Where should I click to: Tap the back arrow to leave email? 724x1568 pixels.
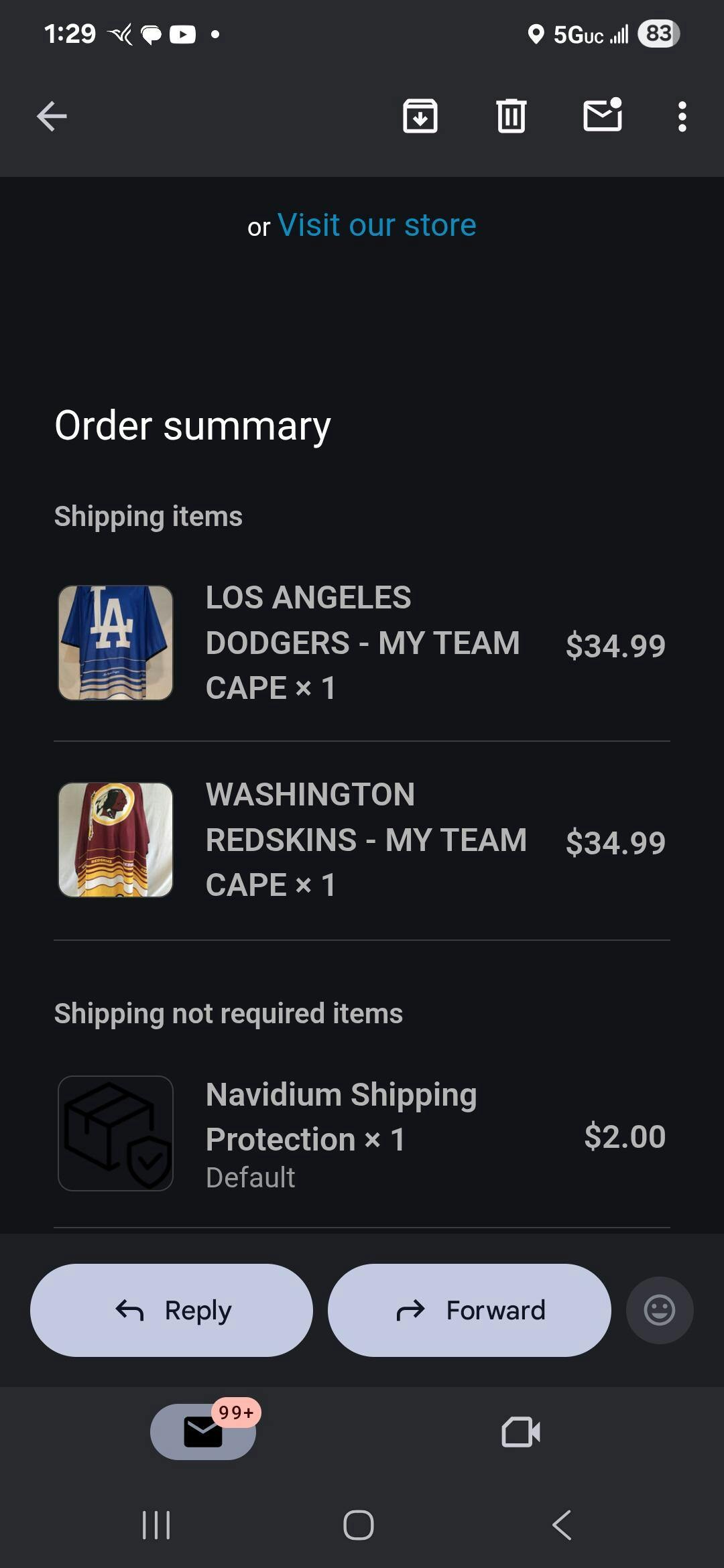point(52,117)
